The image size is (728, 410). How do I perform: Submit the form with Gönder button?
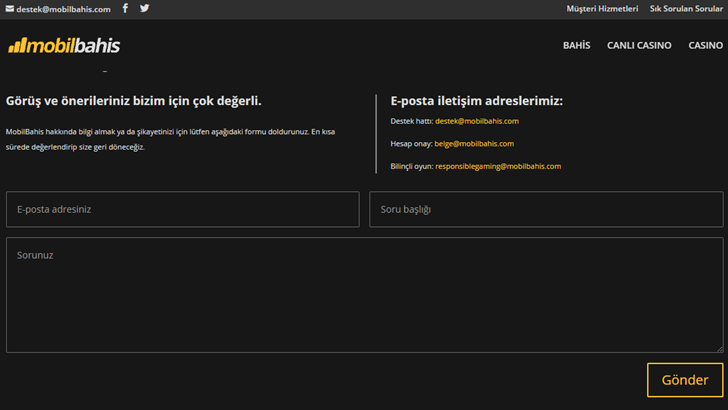coord(685,380)
